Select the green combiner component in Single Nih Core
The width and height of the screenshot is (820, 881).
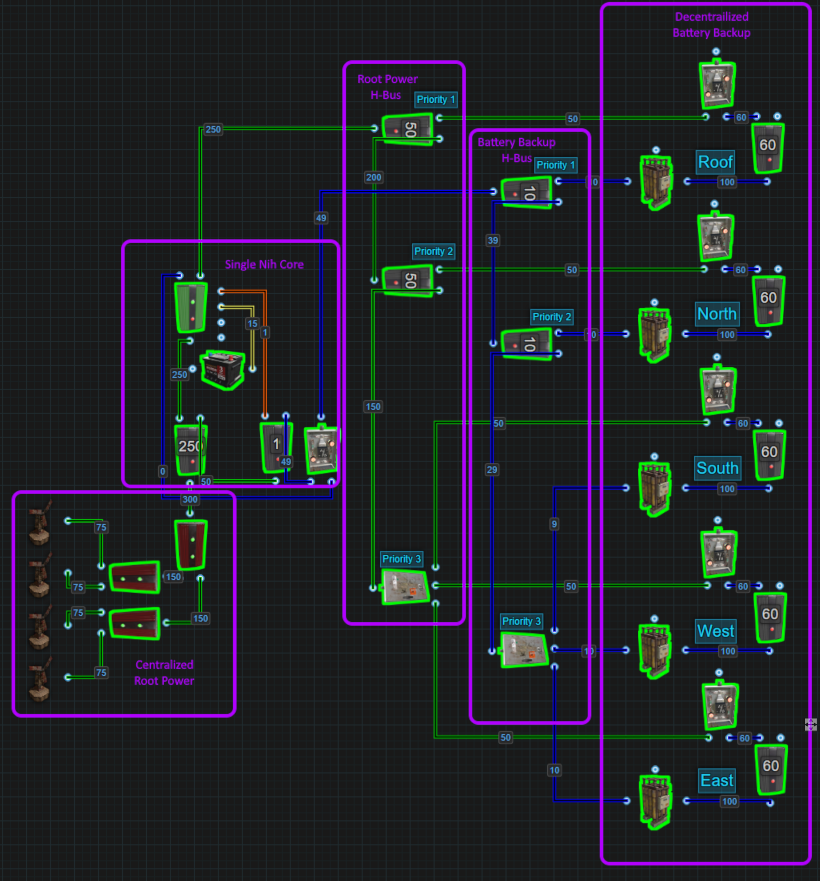coord(191,307)
